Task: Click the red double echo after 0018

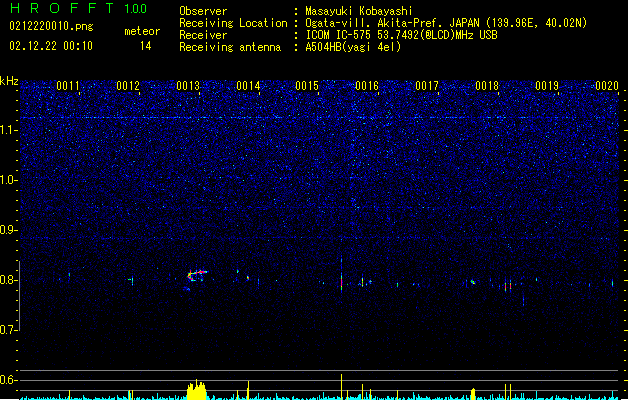Action: tap(508, 286)
